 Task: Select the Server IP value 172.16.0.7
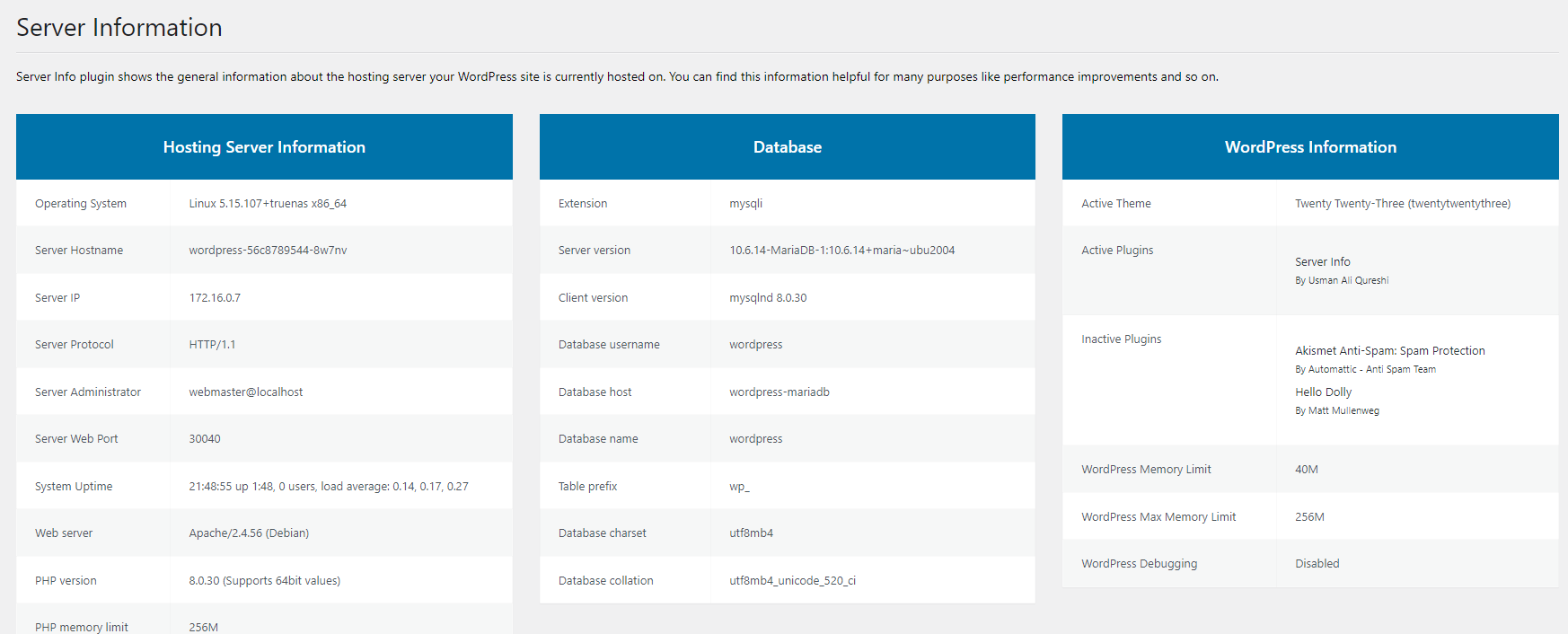pyautogui.click(x=215, y=298)
